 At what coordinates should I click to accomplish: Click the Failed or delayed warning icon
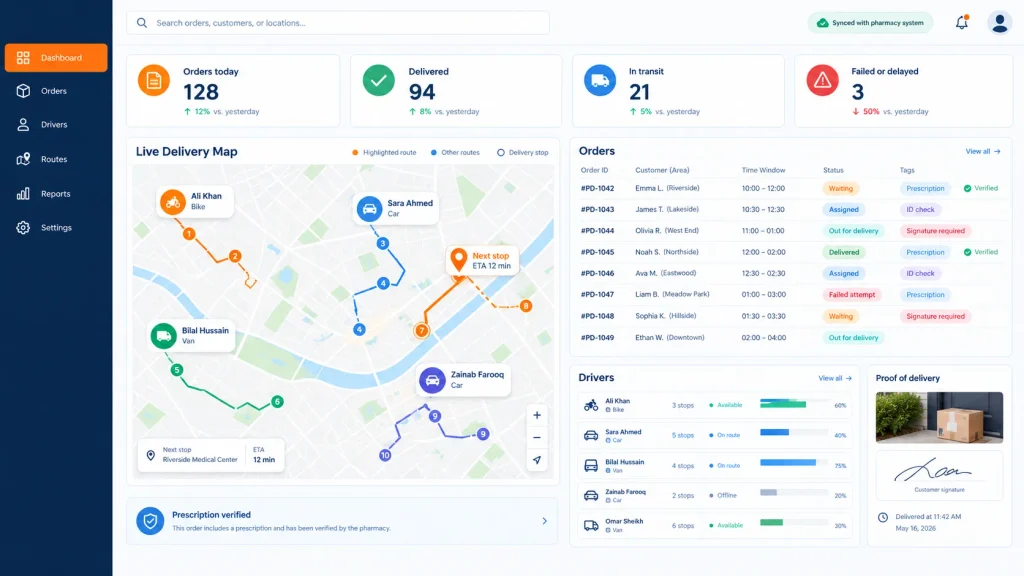pos(822,80)
